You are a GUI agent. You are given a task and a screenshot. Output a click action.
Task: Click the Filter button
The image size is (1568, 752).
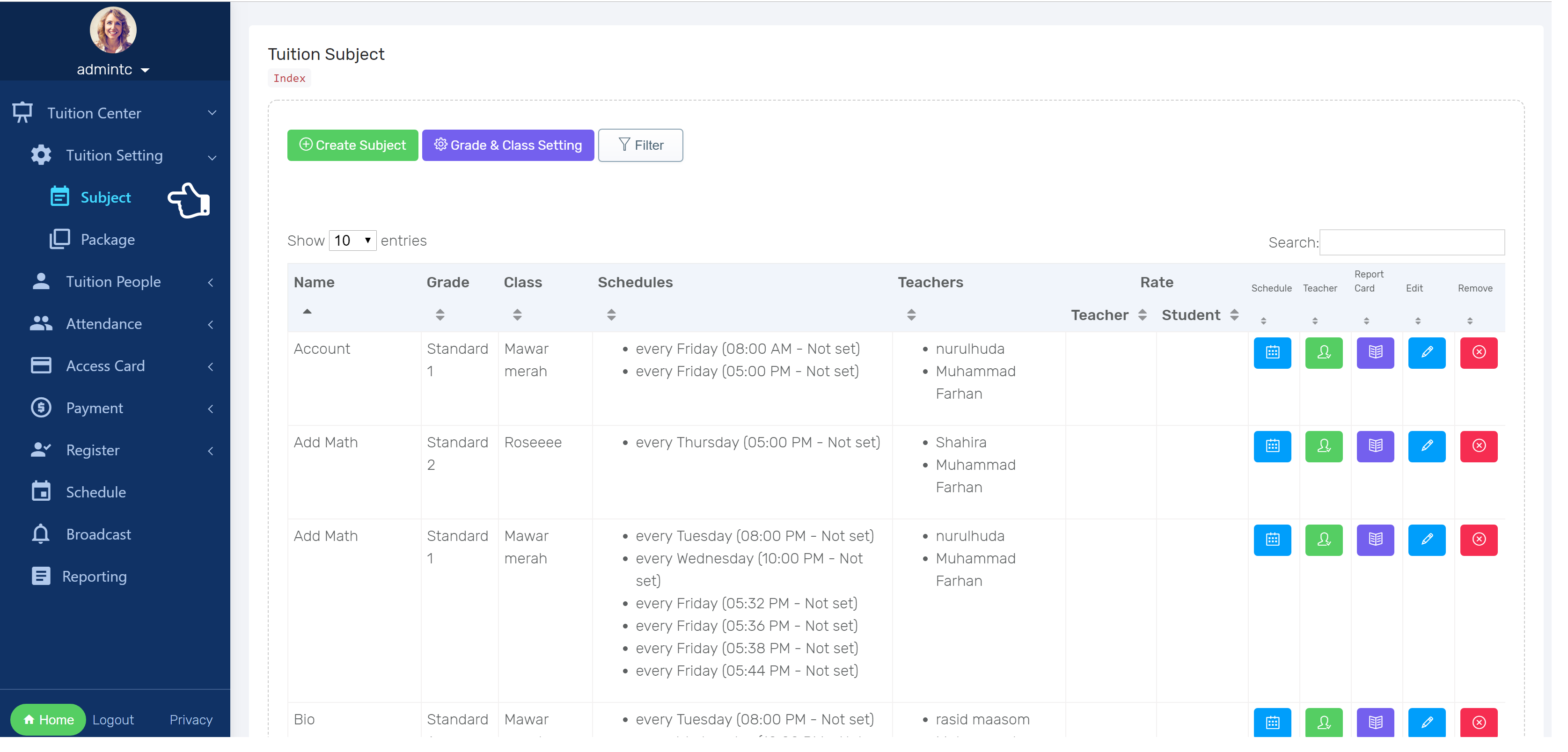[x=640, y=145]
